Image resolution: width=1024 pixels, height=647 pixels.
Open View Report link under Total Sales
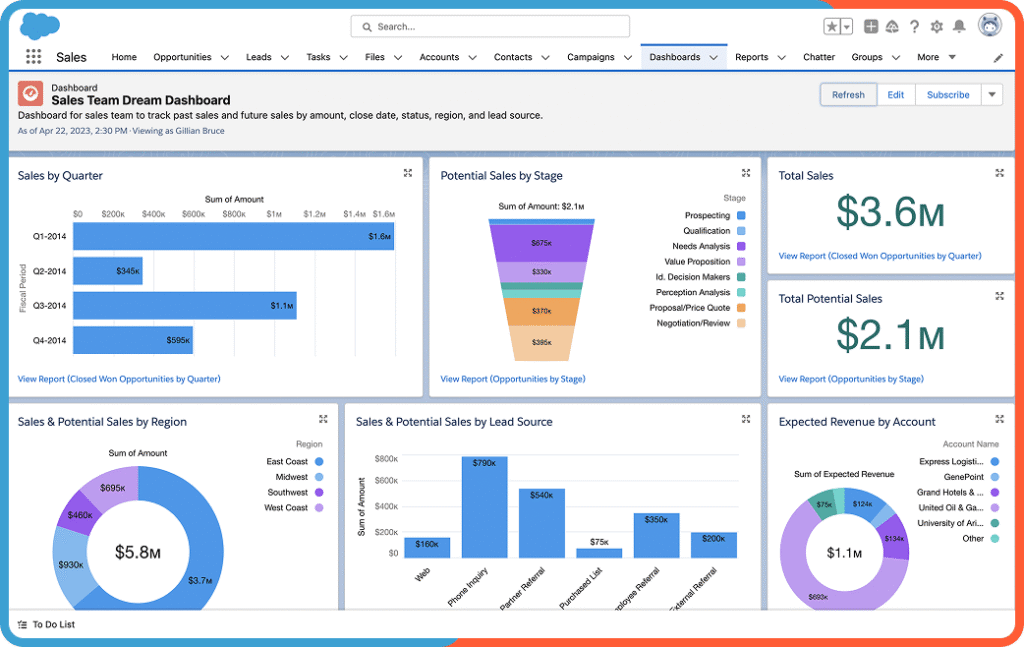coord(879,256)
